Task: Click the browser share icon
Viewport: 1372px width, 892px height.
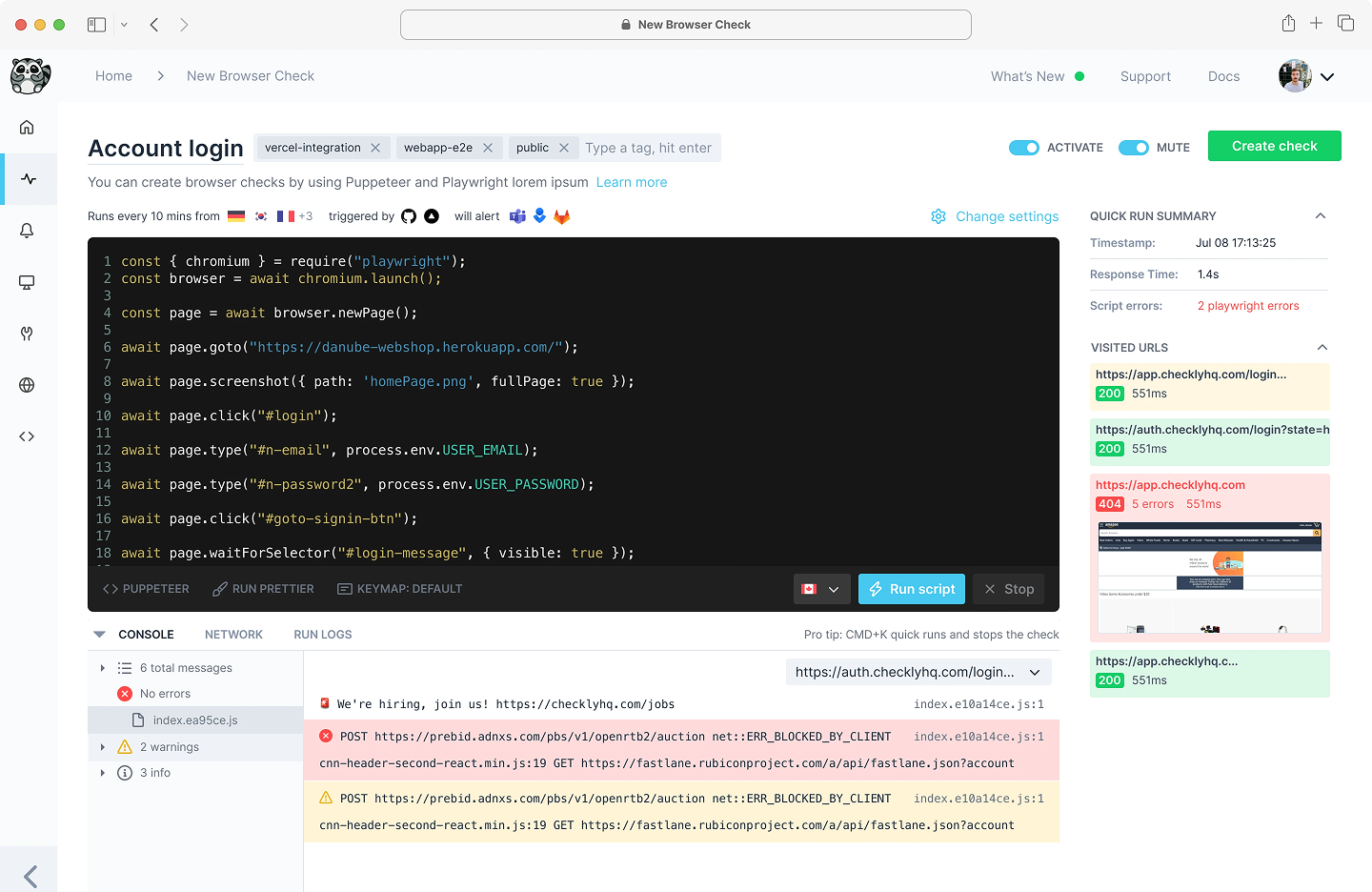Action: pos(1288,24)
